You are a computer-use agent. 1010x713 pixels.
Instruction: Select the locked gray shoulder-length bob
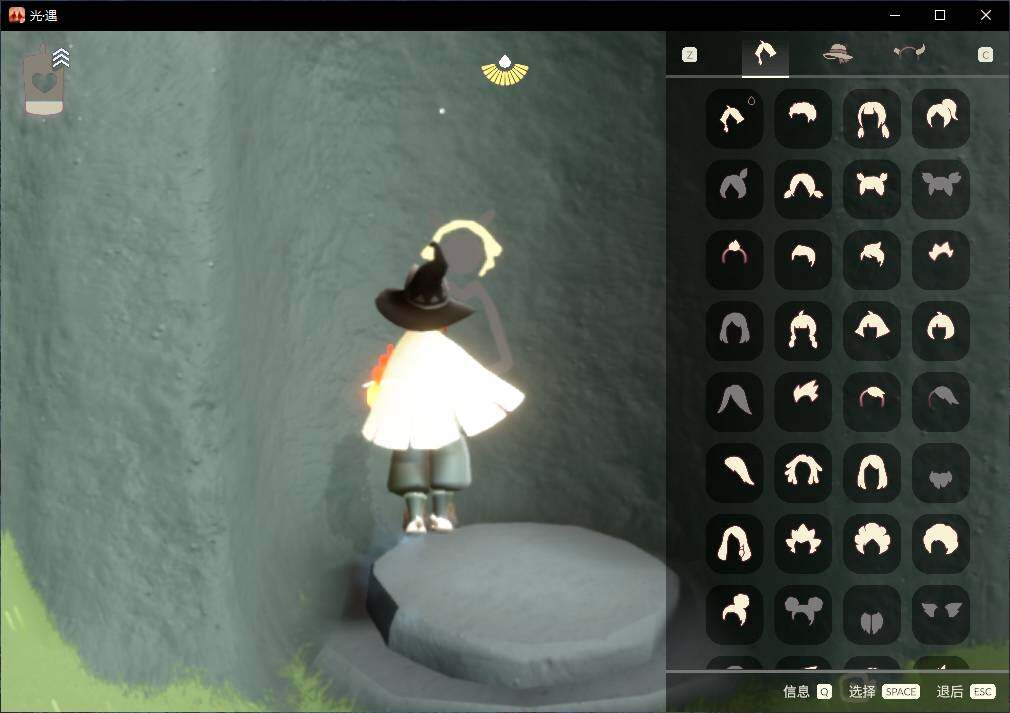[x=734, y=331]
